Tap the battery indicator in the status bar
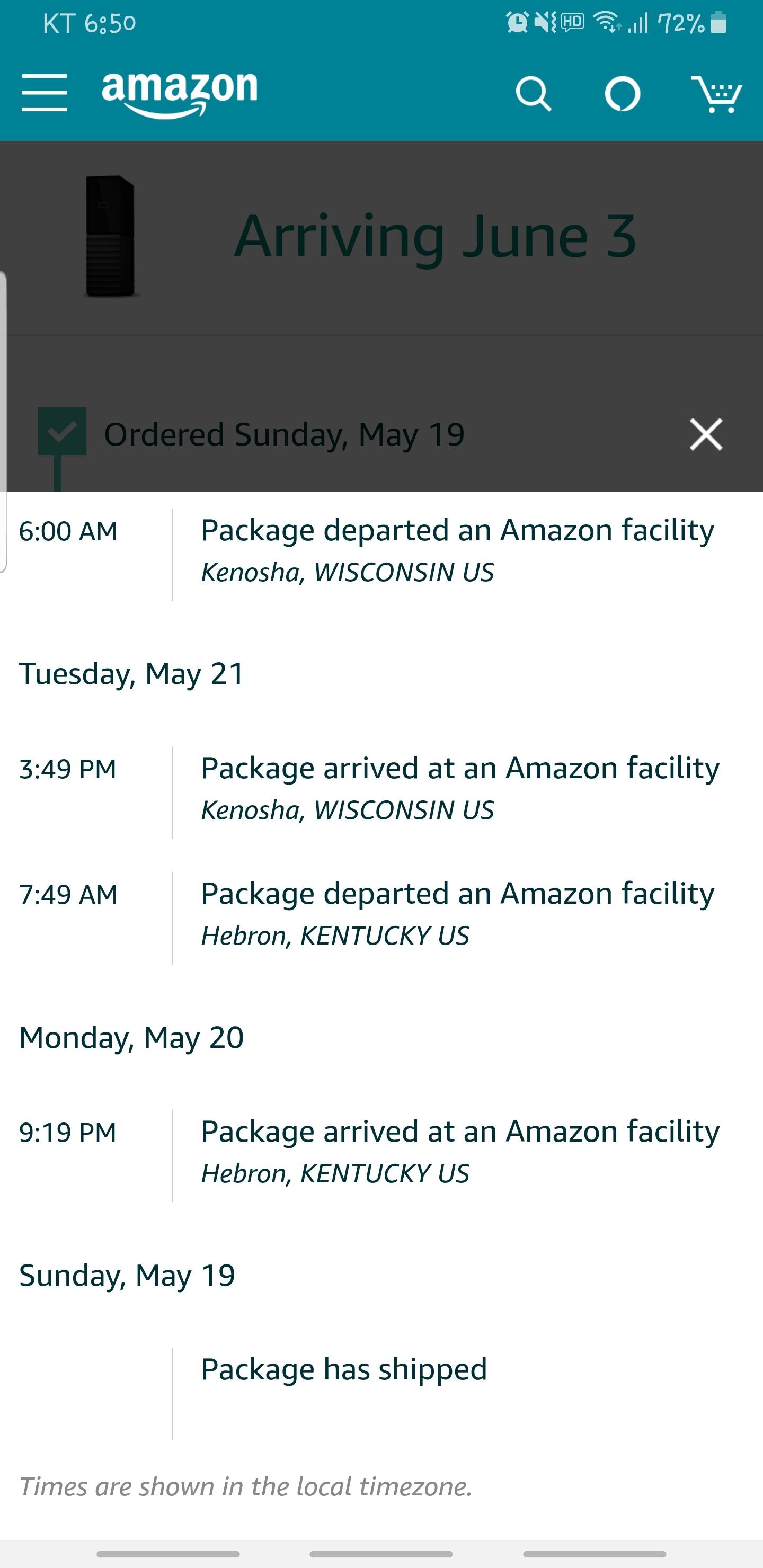The width and height of the screenshot is (763, 1568). point(718,23)
